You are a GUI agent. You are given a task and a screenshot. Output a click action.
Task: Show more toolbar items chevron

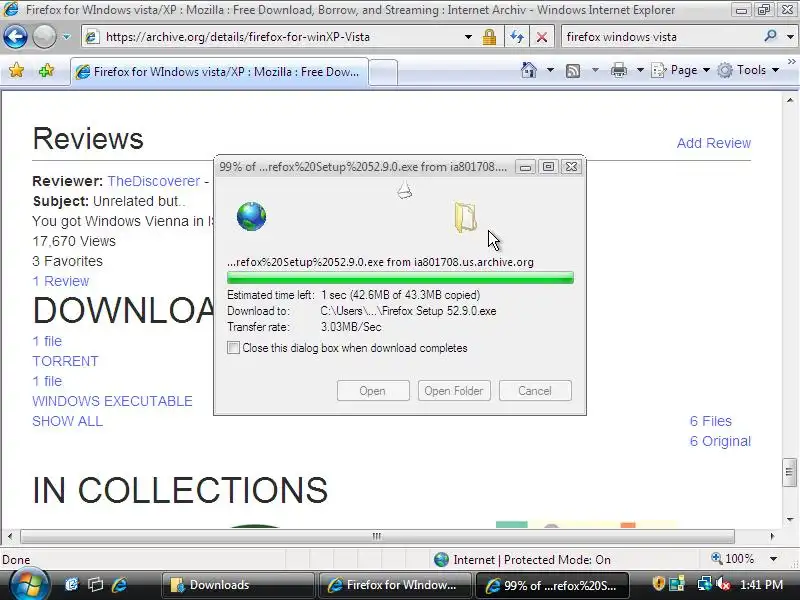click(x=791, y=62)
